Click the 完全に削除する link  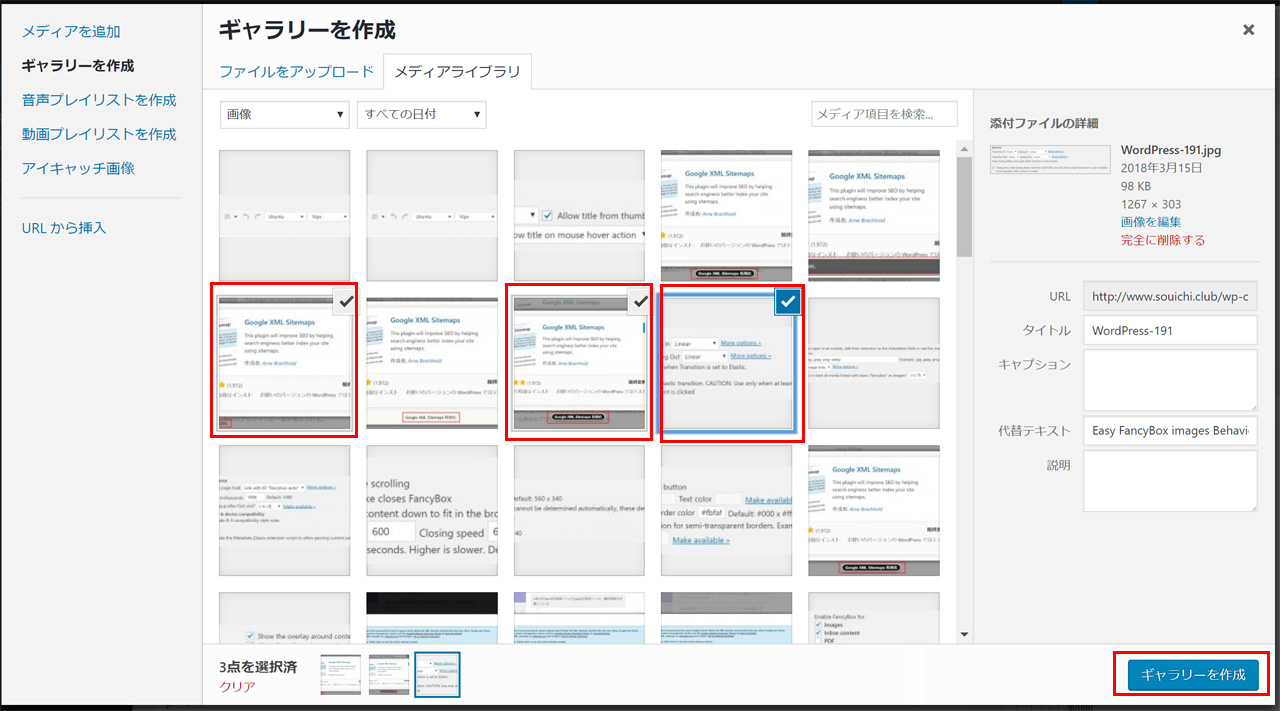click(x=1163, y=240)
